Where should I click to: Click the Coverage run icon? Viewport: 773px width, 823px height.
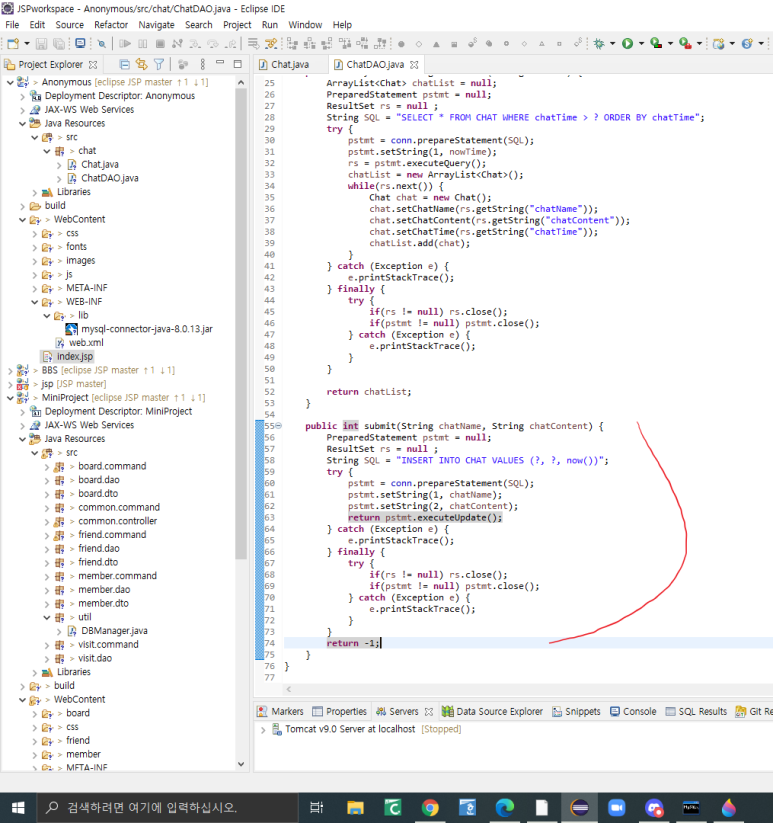coord(656,44)
